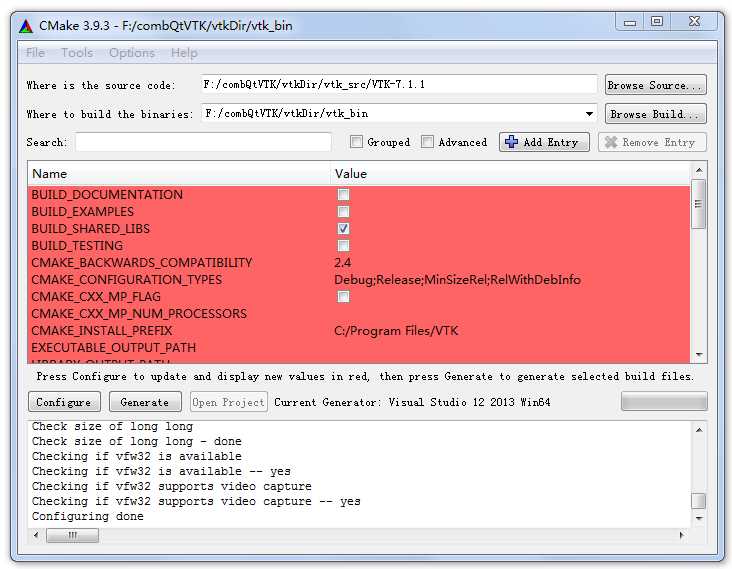Click the source code path field
The height and width of the screenshot is (569, 732).
tap(399, 84)
